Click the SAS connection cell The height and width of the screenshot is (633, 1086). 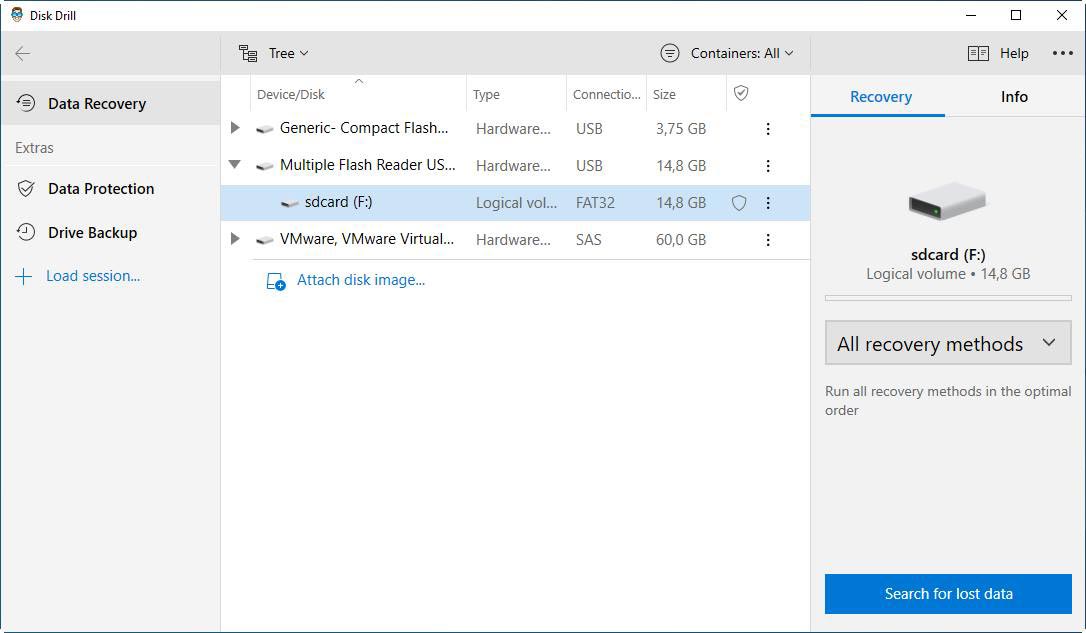pos(589,240)
